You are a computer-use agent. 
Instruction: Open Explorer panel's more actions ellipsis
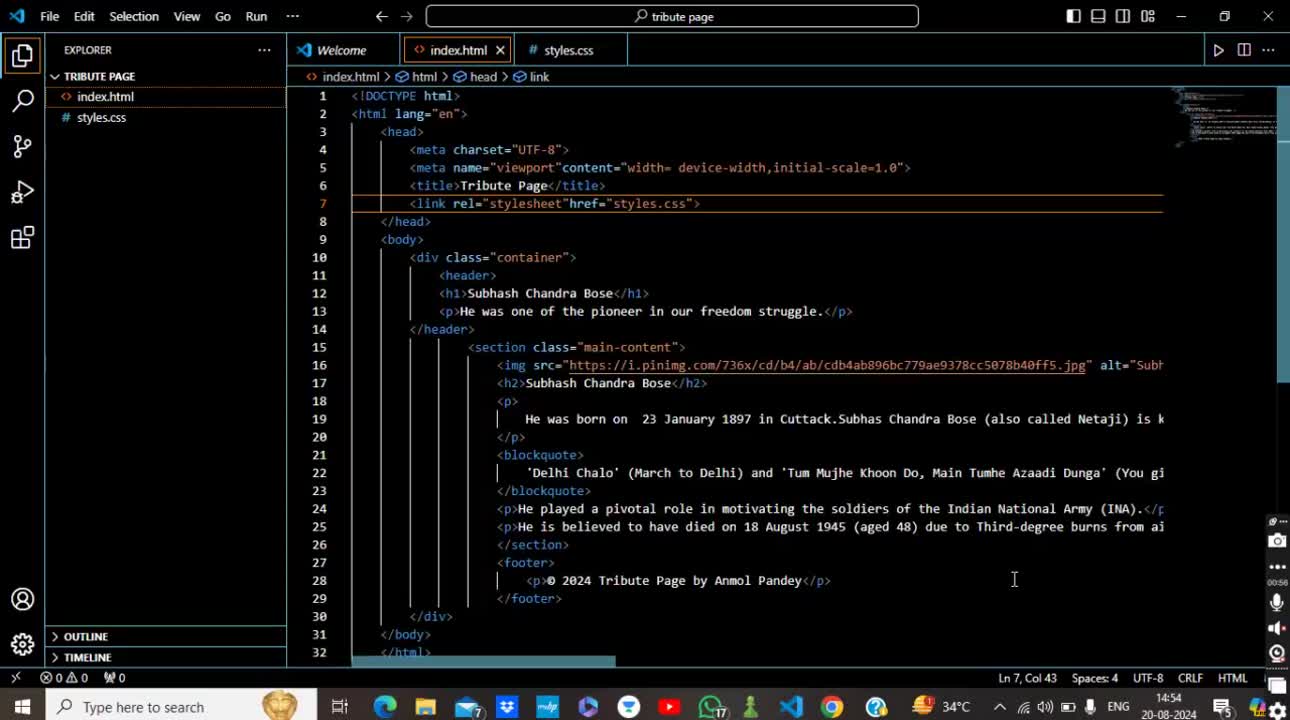coord(264,50)
